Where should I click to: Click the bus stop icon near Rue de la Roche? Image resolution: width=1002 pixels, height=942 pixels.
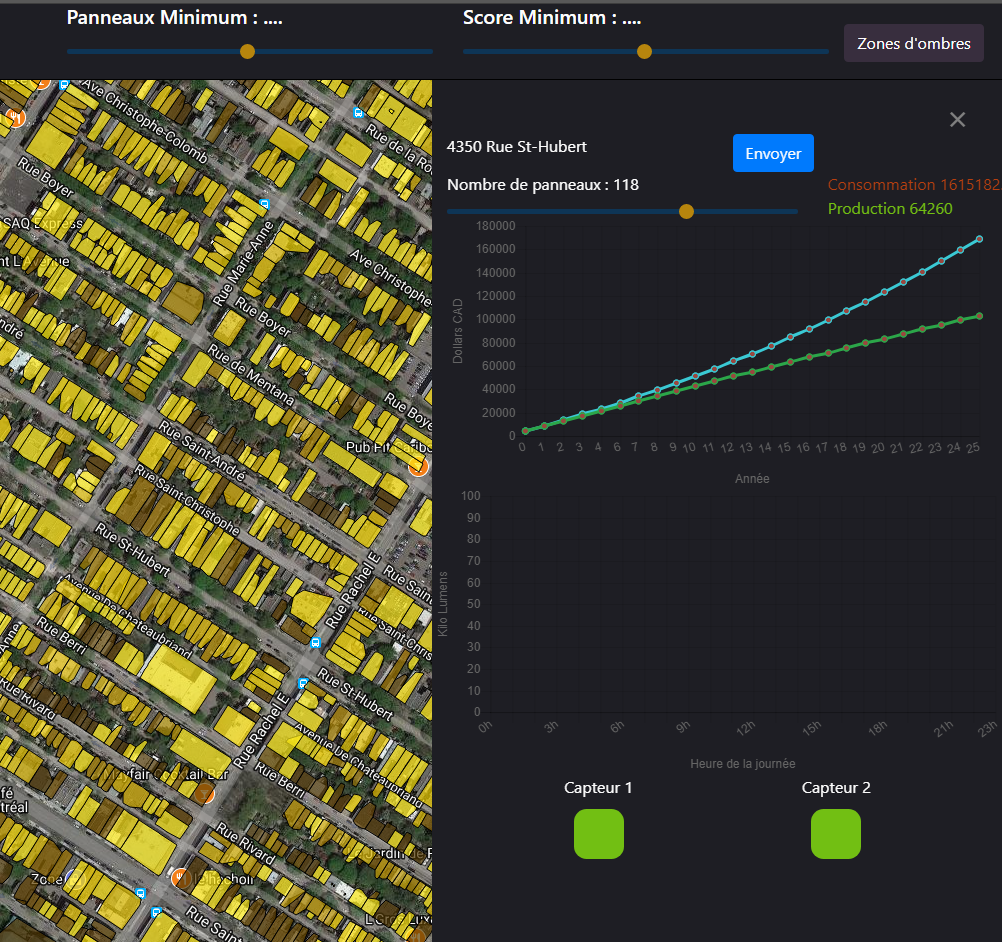coord(358,113)
